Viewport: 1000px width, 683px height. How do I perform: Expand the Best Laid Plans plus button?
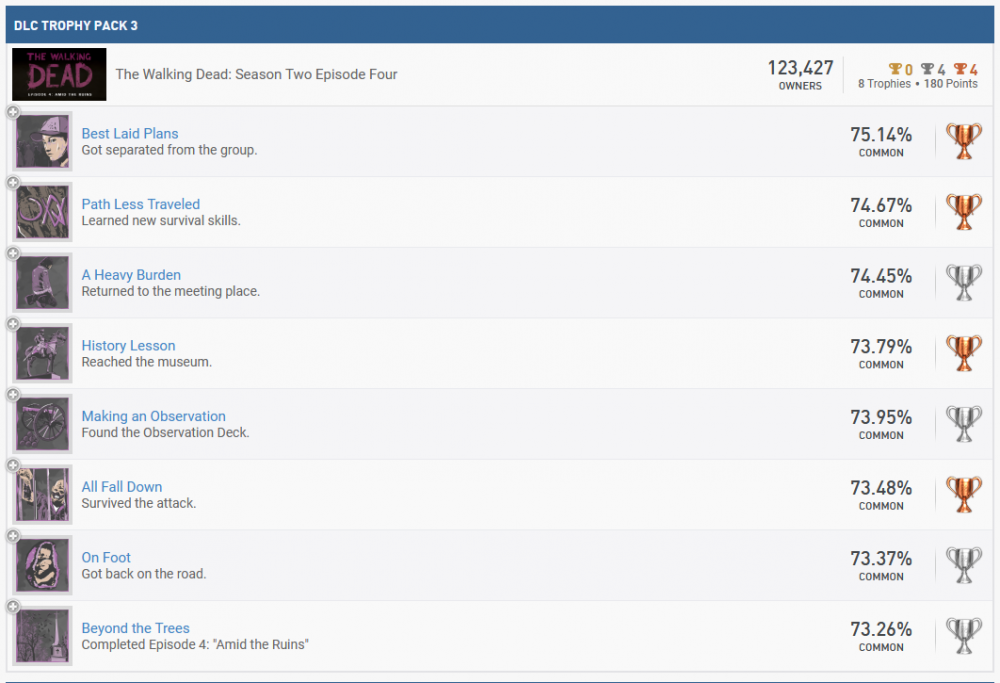pos(13,113)
